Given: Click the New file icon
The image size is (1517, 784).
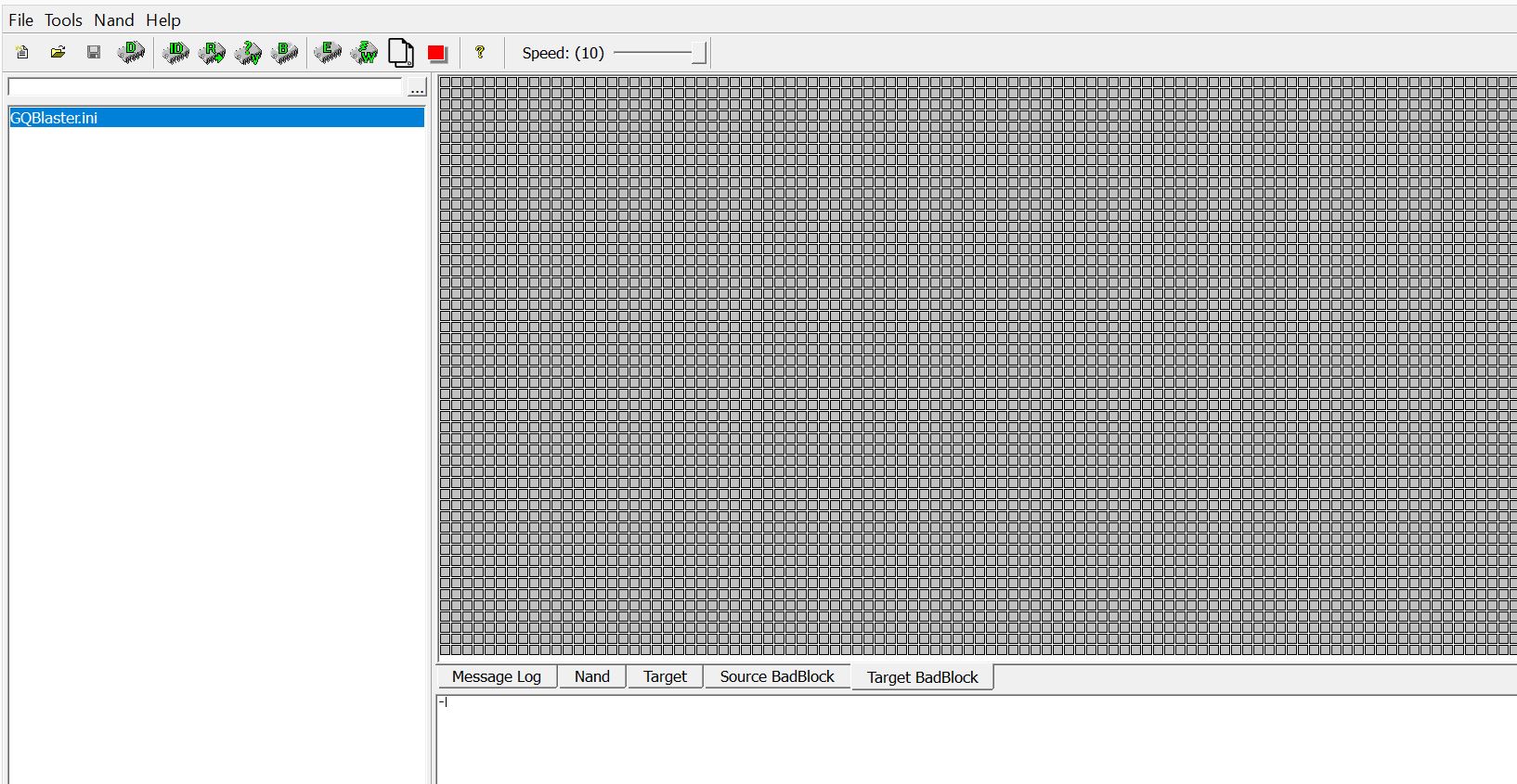Looking at the screenshot, I should 22,53.
